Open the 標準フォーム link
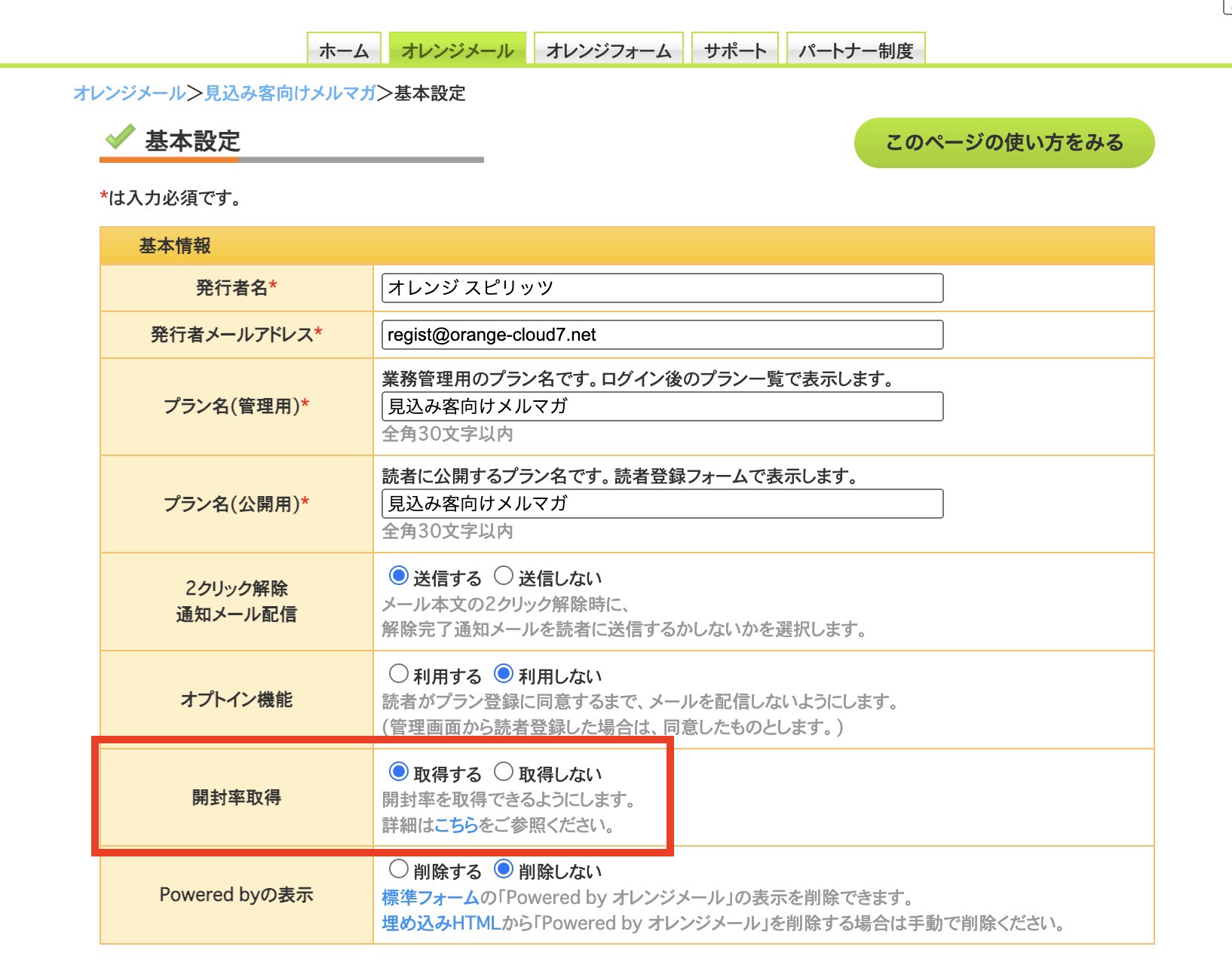1232x965 pixels. click(x=431, y=897)
